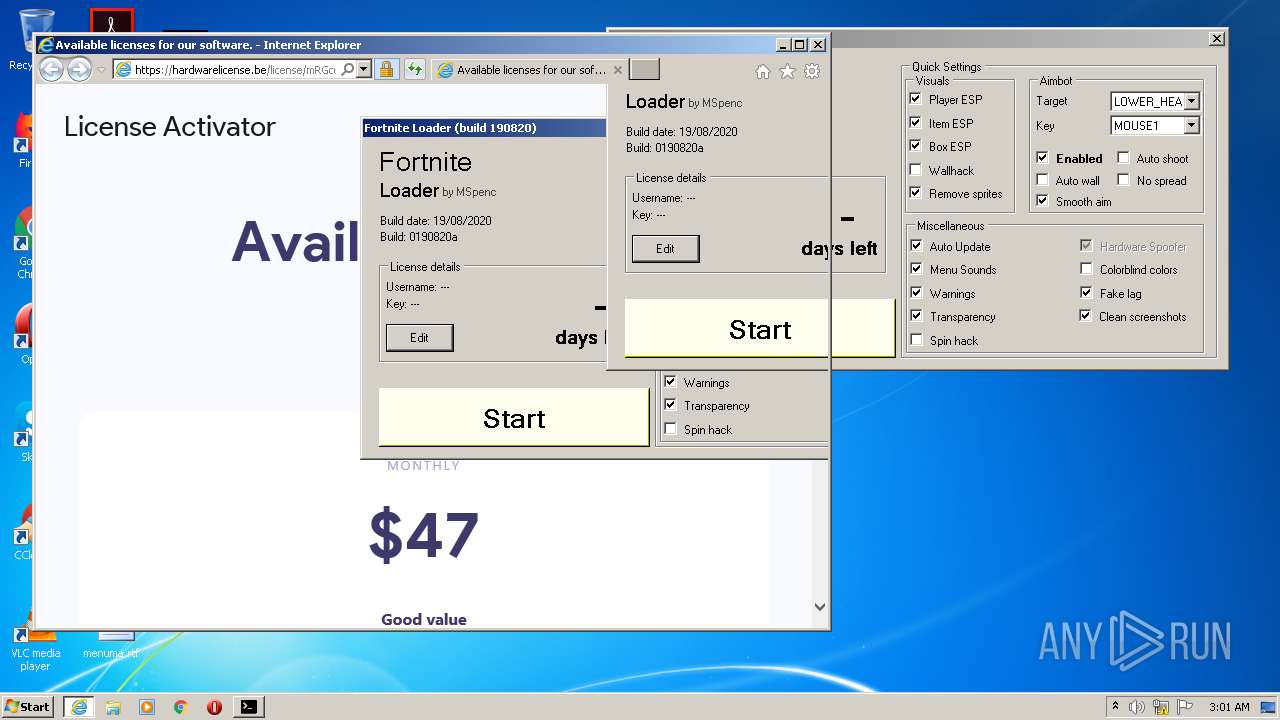The height and width of the screenshot is (720, 1280).
Task: Click the 'MONTHLY' plan label
Action: pos(424,466)
